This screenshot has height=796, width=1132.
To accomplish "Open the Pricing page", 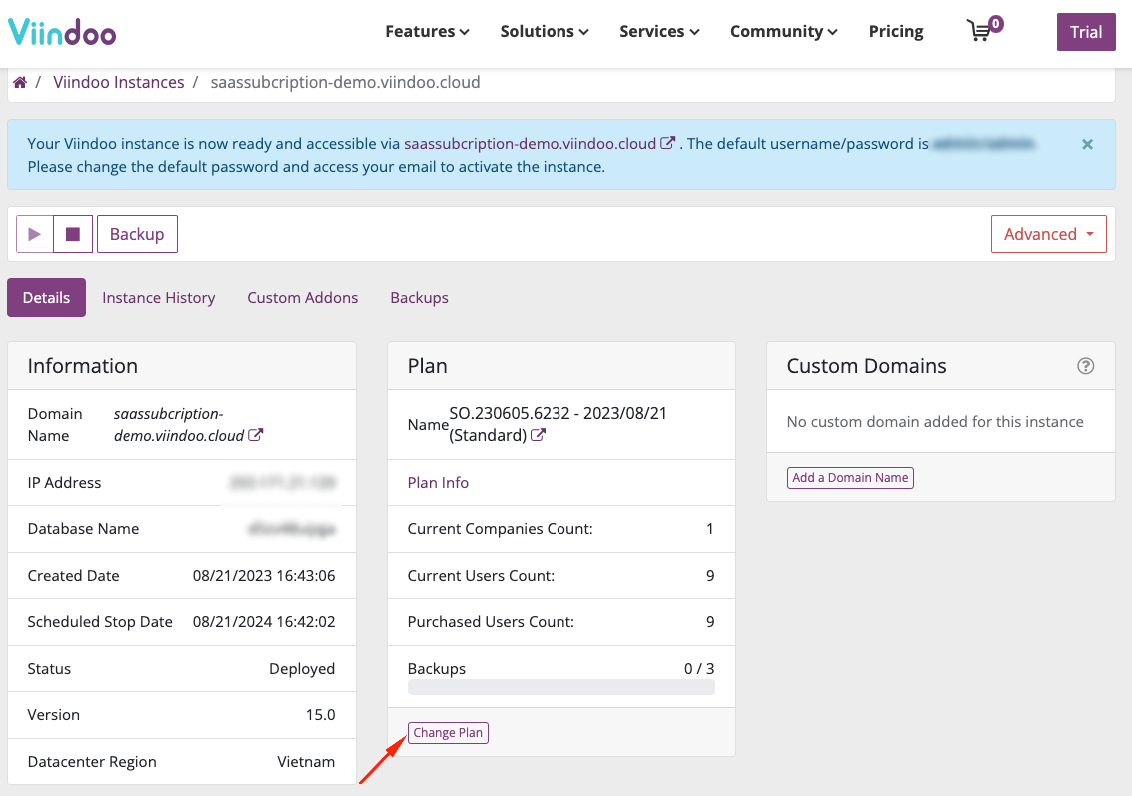I will click(x=896, y=32).
